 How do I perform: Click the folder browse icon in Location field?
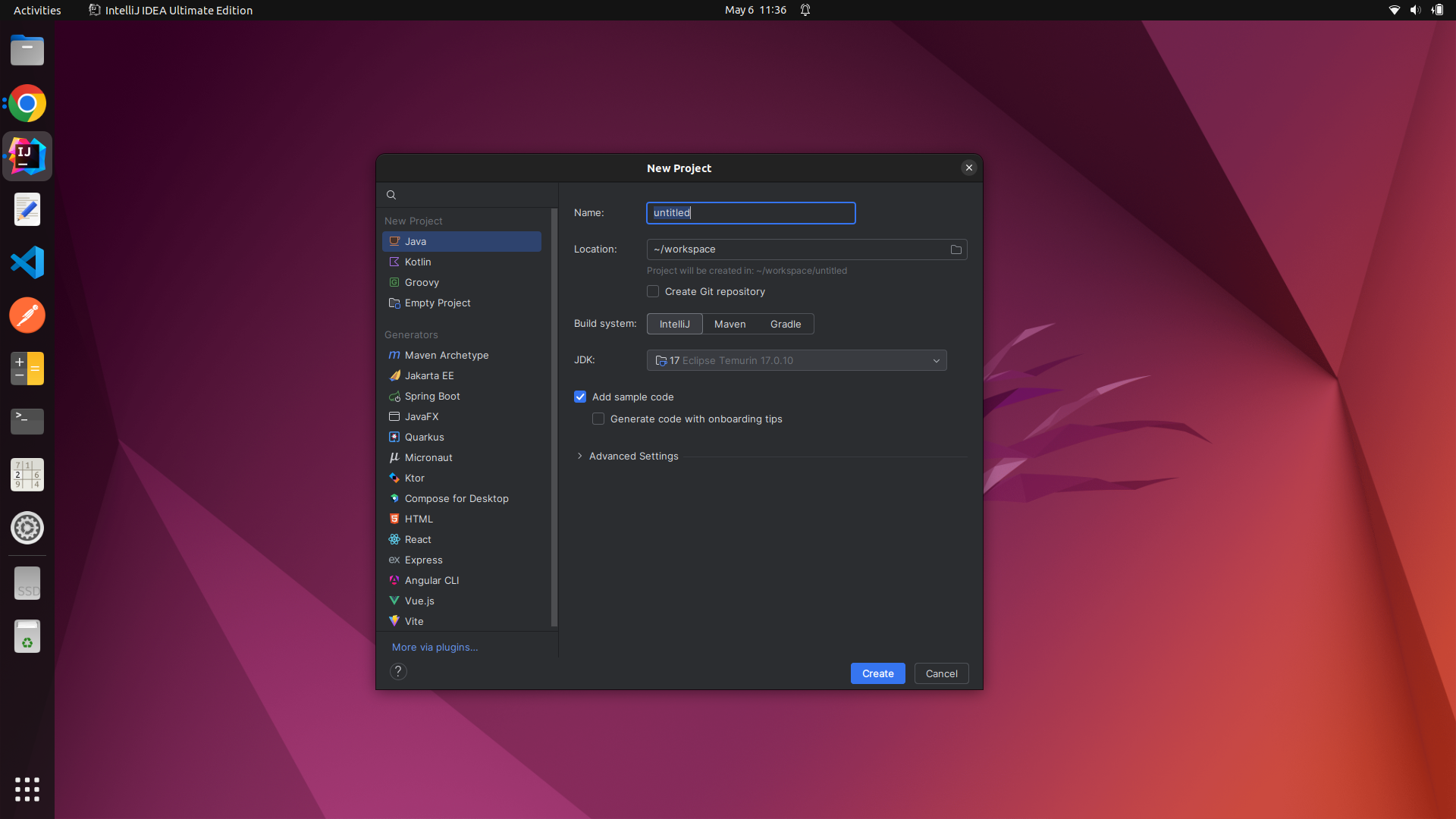click(955, 249)
